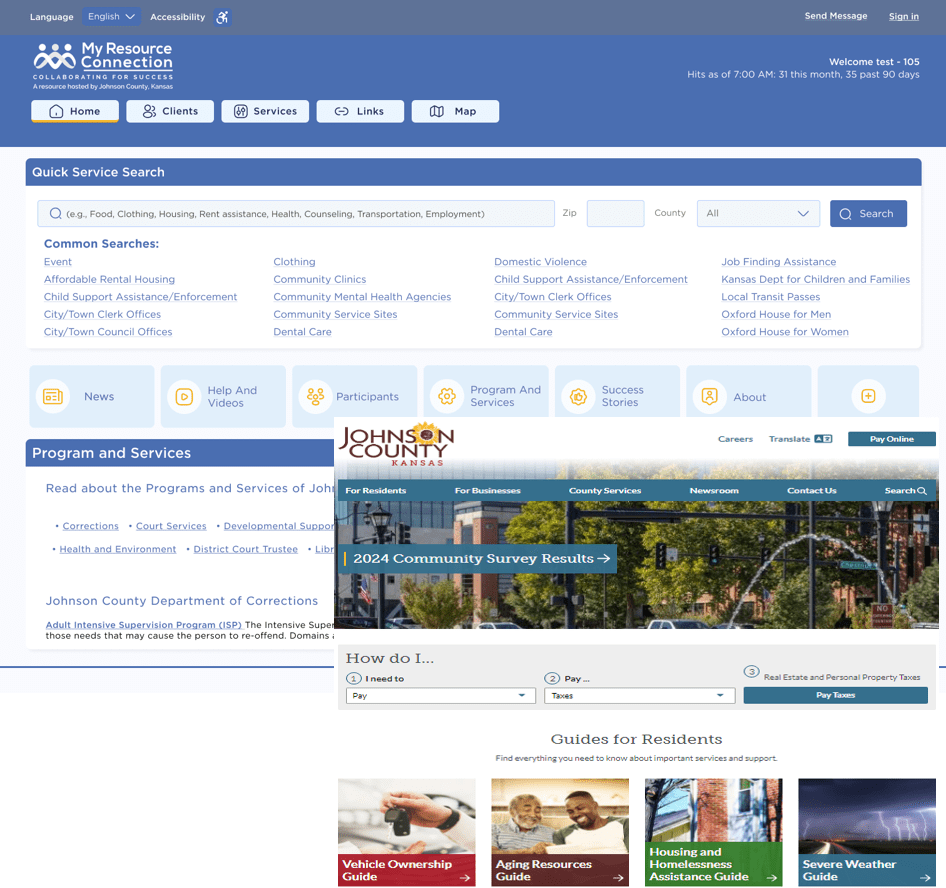Click the Participants group icon

click(x=315, y=396)
